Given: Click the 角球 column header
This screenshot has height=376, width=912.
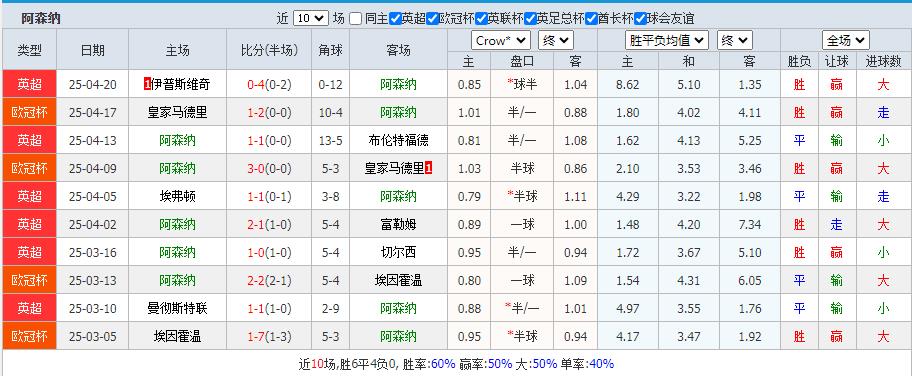Looking at the screenshot, I should pyautogui.click(x=330, y=50).
